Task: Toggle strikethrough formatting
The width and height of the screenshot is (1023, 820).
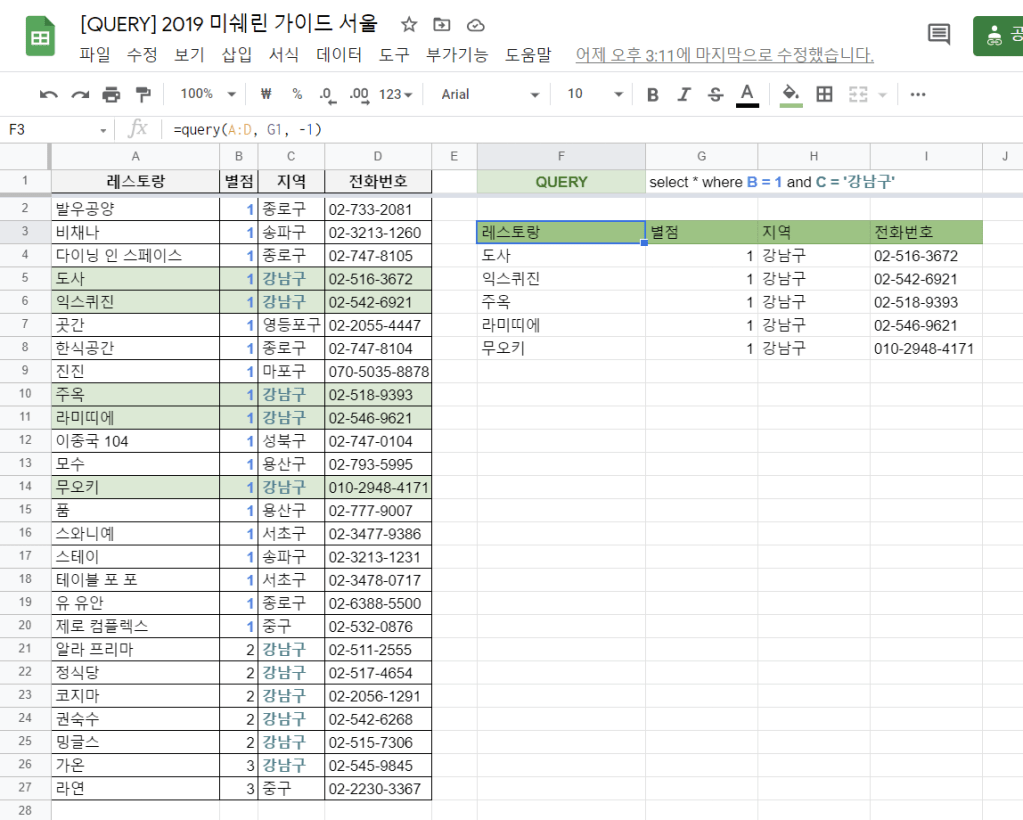Action: tap(715, 94)
